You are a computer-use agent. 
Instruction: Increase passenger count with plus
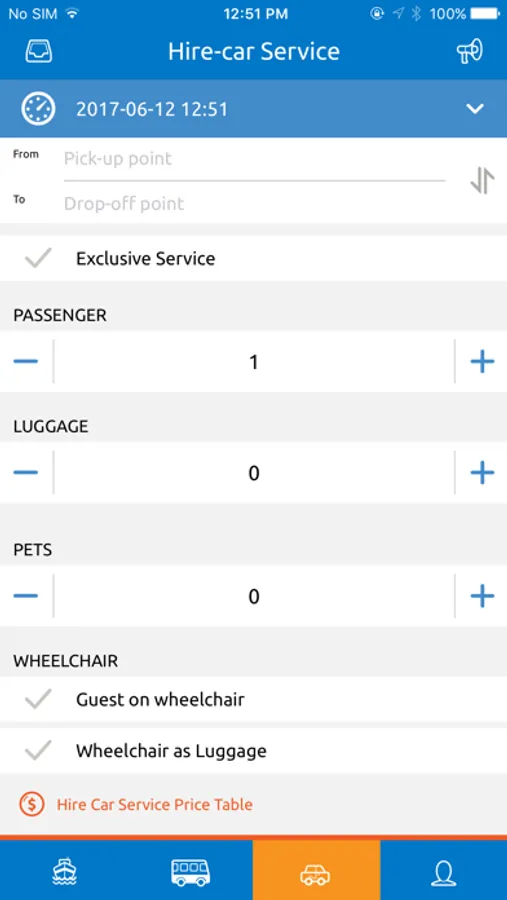[x=482, y=362]
